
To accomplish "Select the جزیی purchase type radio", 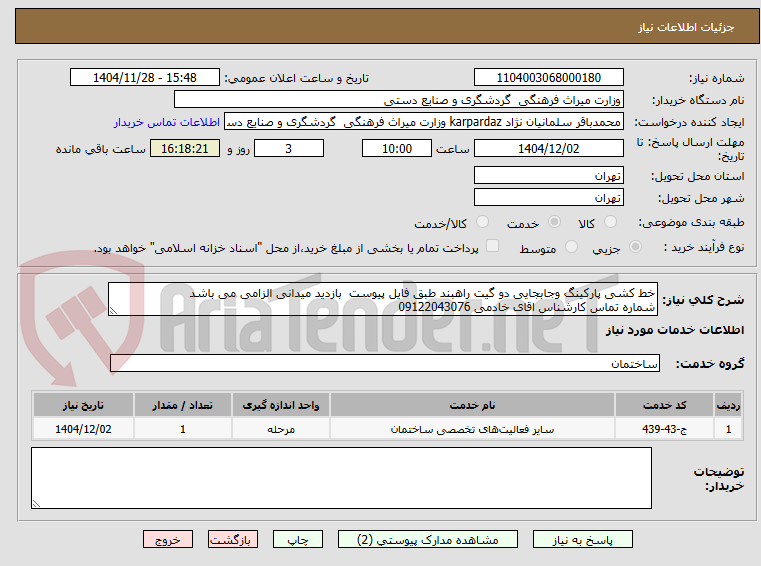I will (635, 247).
